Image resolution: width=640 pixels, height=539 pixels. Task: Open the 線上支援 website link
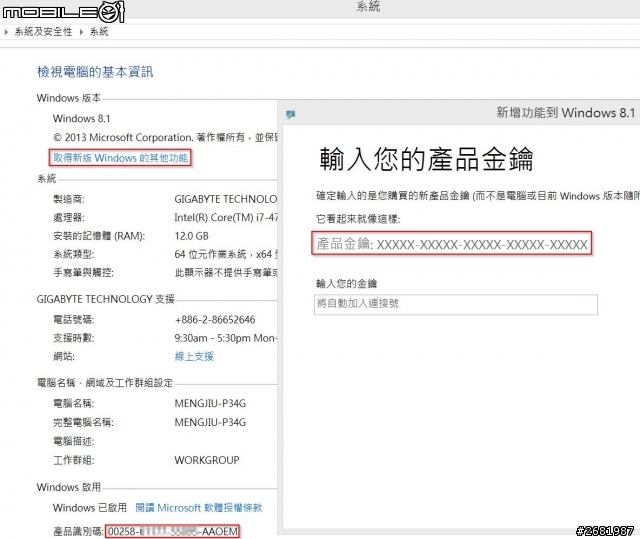(x=194, y=356)
